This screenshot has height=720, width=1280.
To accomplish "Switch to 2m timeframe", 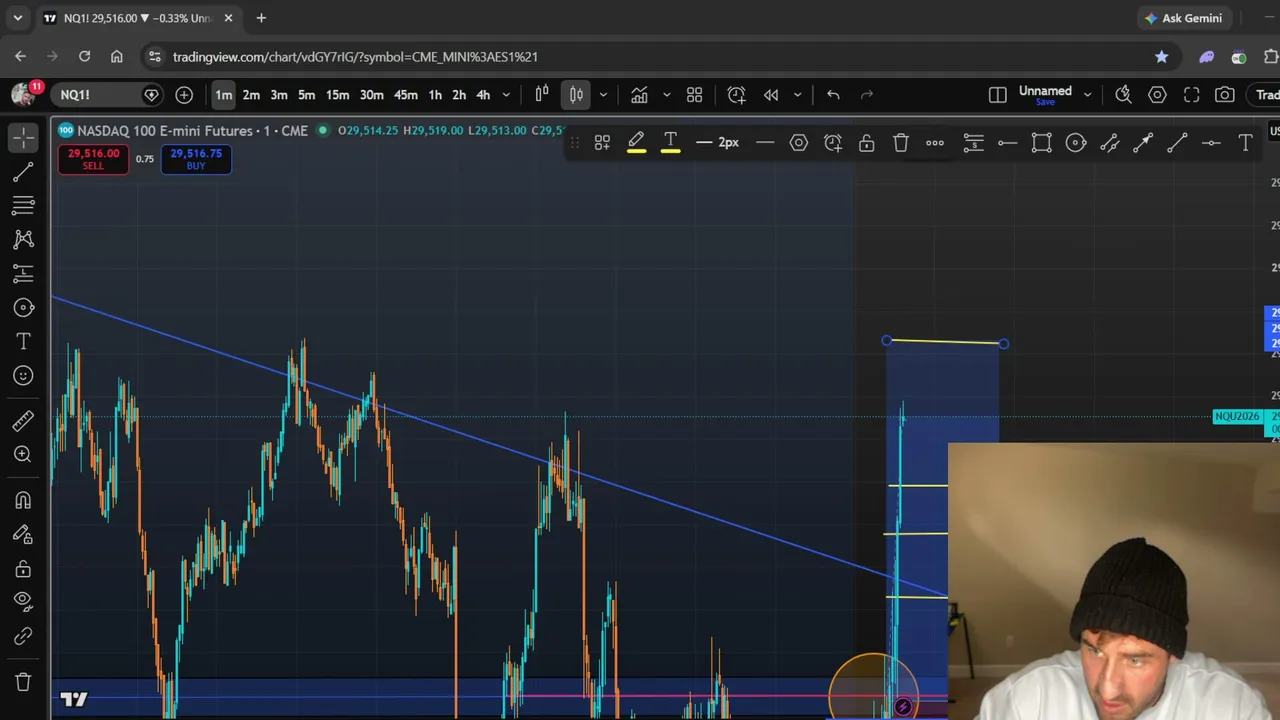I will (251, 95).
